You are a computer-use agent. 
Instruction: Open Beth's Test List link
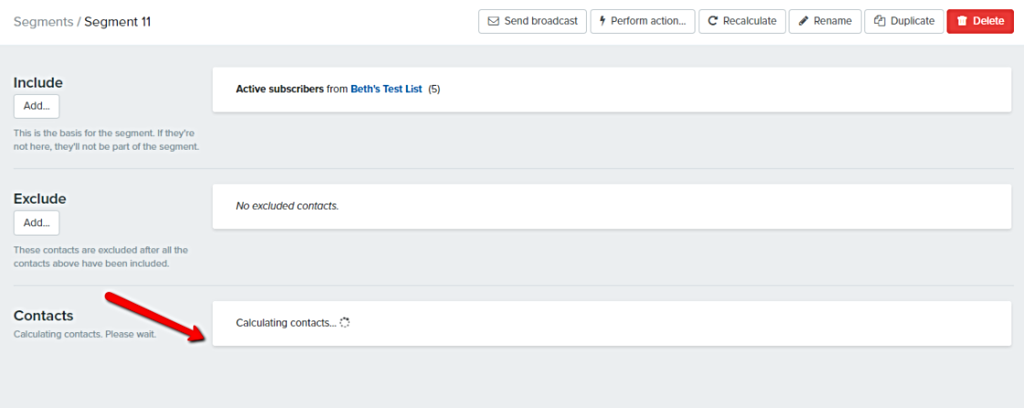(387, 89)
